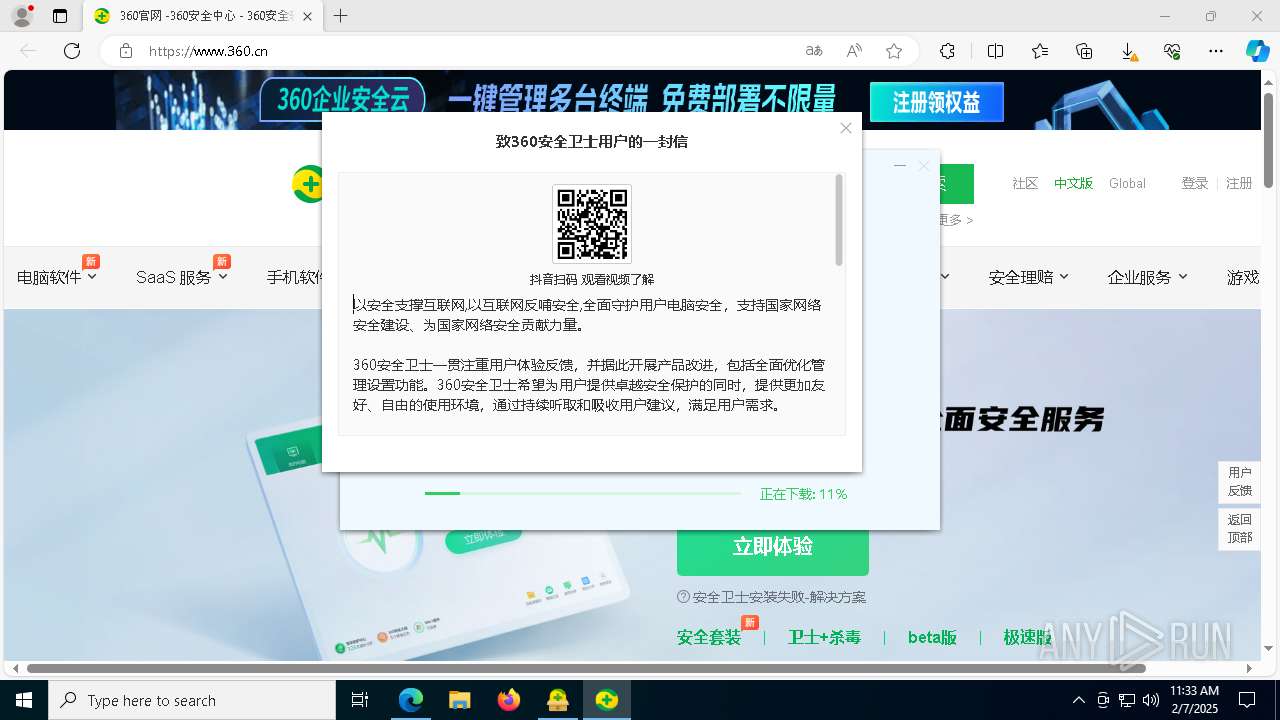Open the 注册 register link
The width and height of the screenshot is (1280, 720).
(x=1239, y=183)
